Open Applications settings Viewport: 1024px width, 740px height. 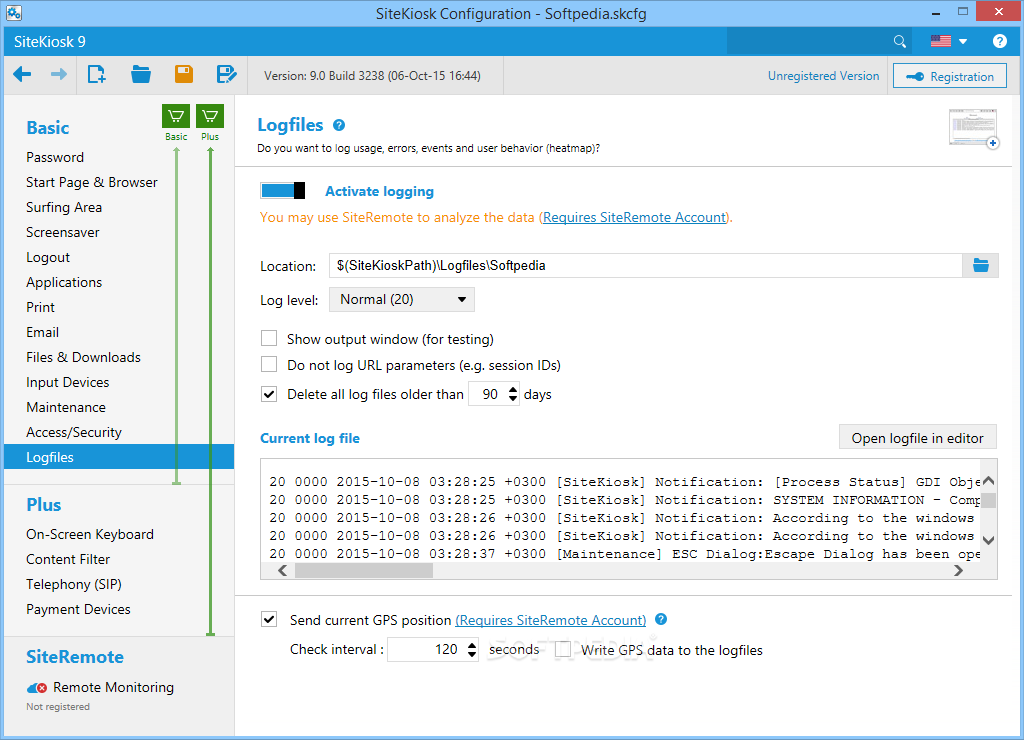64,282
